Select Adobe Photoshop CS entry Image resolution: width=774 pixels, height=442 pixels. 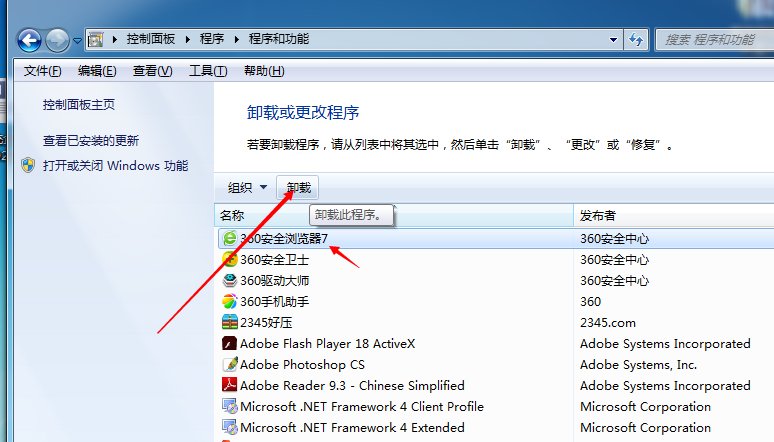[x=302, y=364]
